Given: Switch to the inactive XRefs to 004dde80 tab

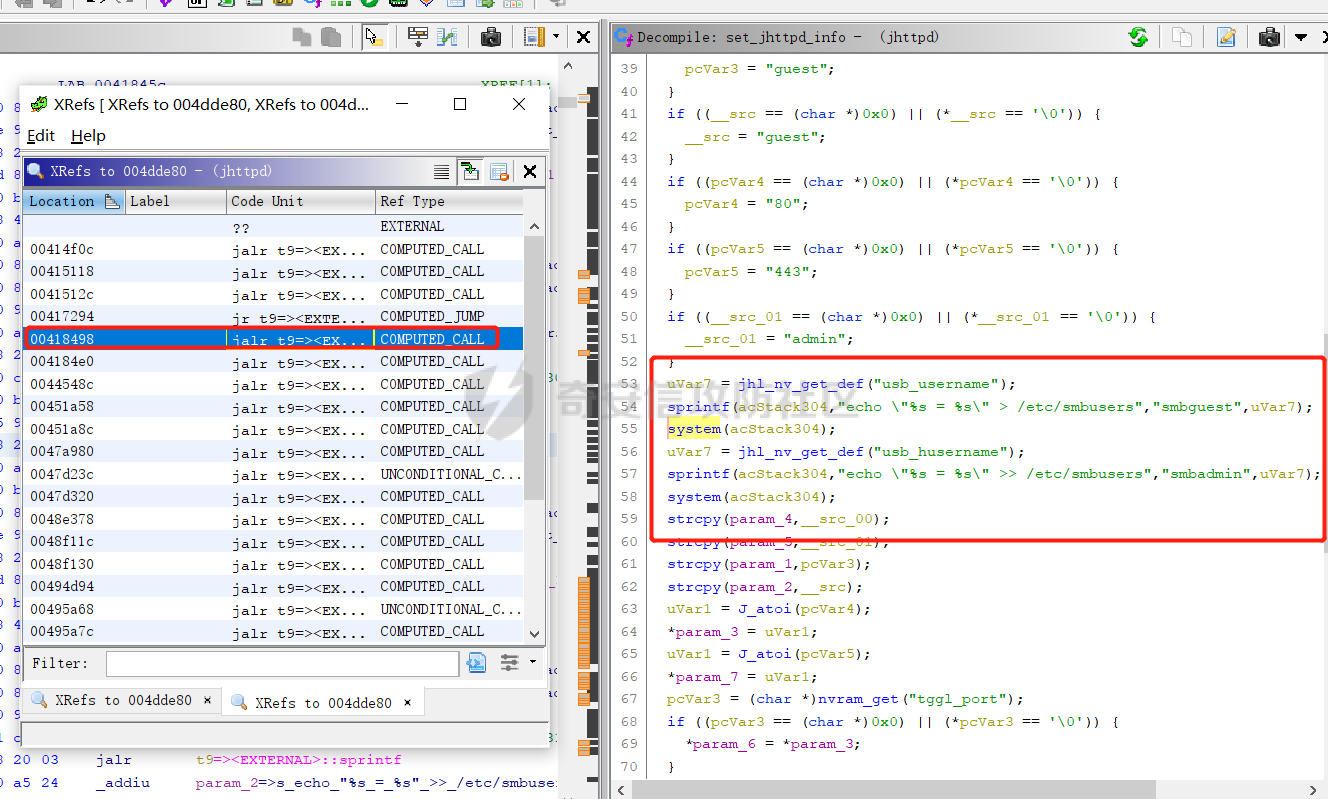Looking at the screenshot, I should click(x=123, y=701).
